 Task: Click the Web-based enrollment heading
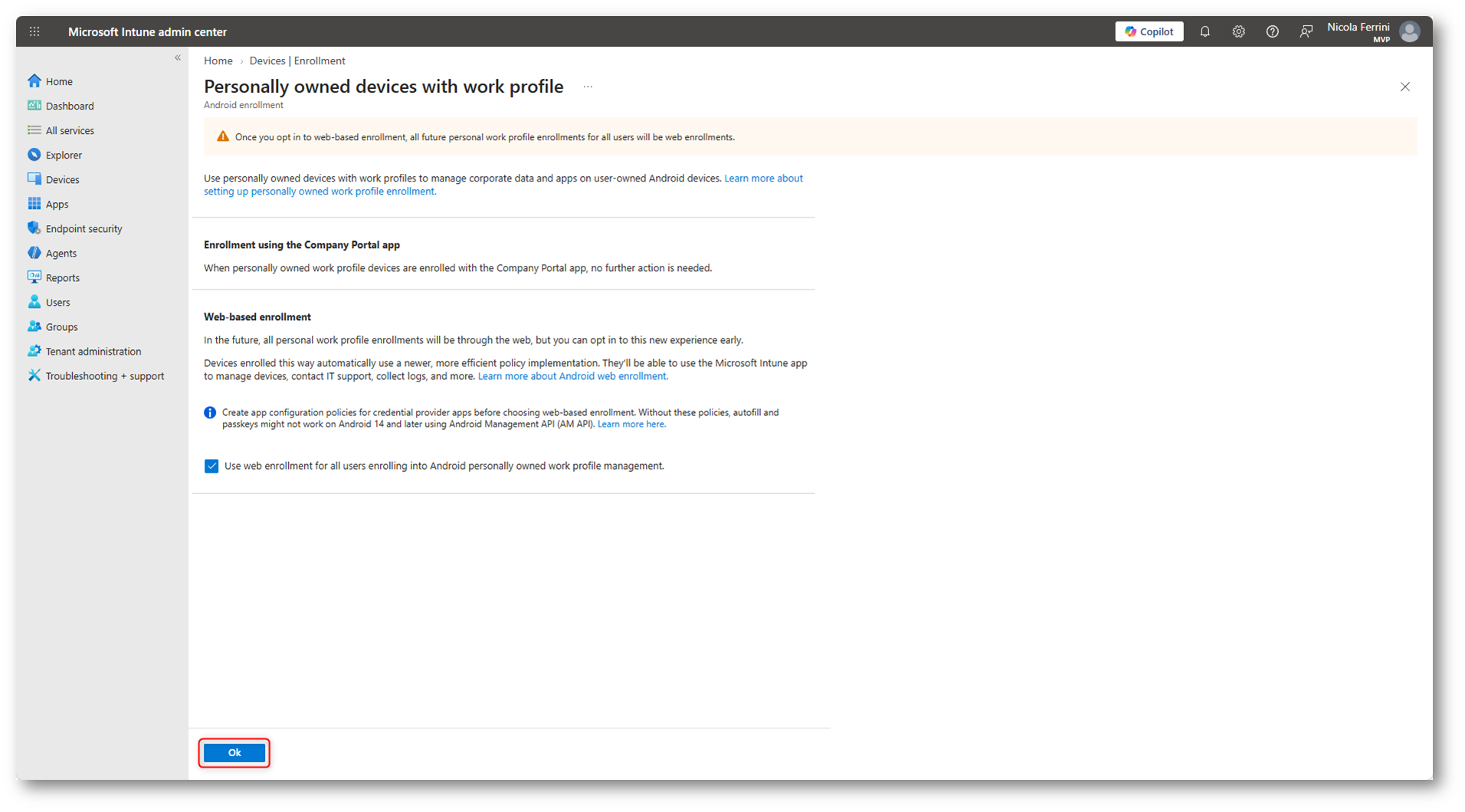[x=257, y=316]
